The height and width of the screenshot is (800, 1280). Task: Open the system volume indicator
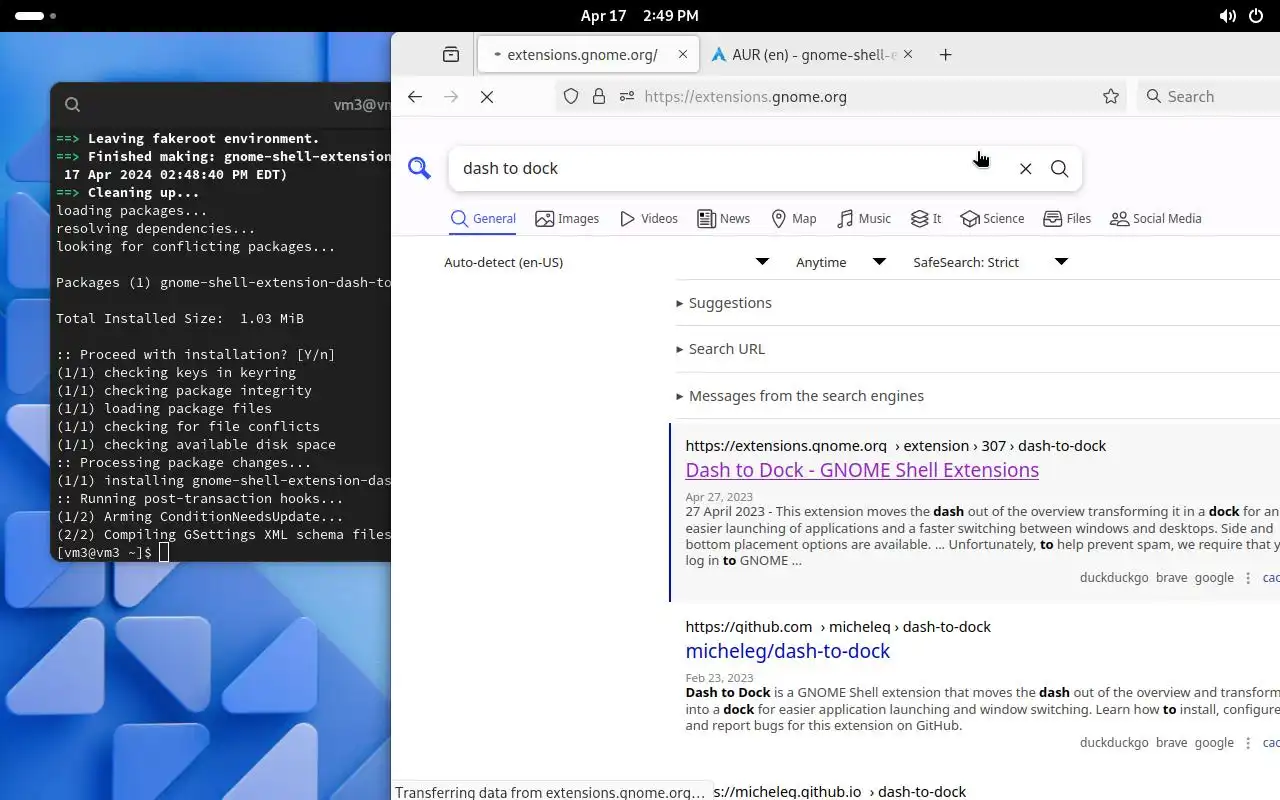tap(1227, 16)
